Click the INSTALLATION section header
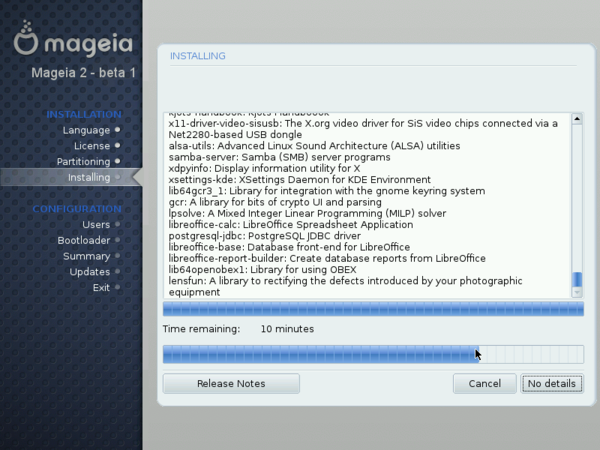 [x=84, y=114]
